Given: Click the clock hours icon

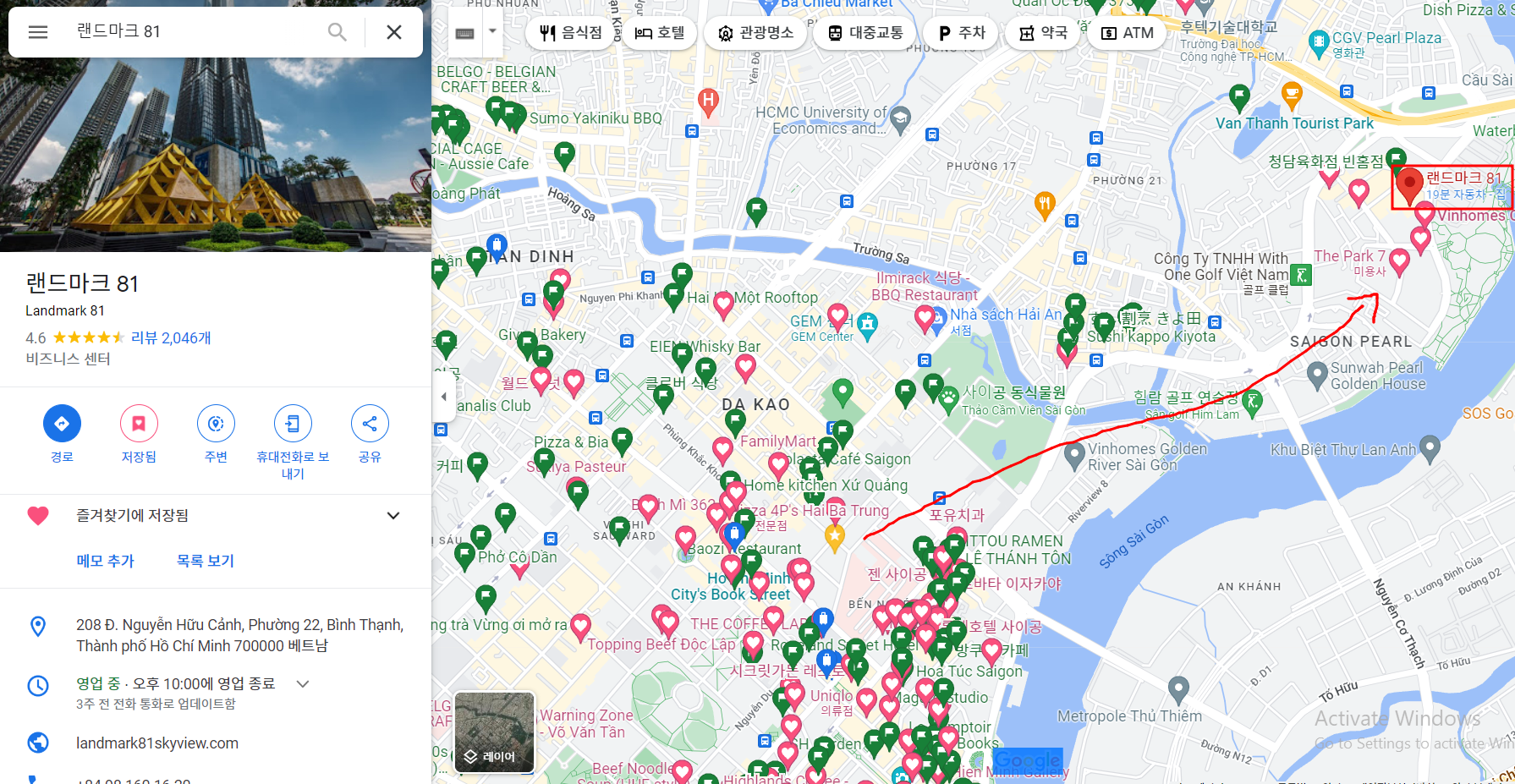Looking at the screenshot, I should (x=38, y=685).
